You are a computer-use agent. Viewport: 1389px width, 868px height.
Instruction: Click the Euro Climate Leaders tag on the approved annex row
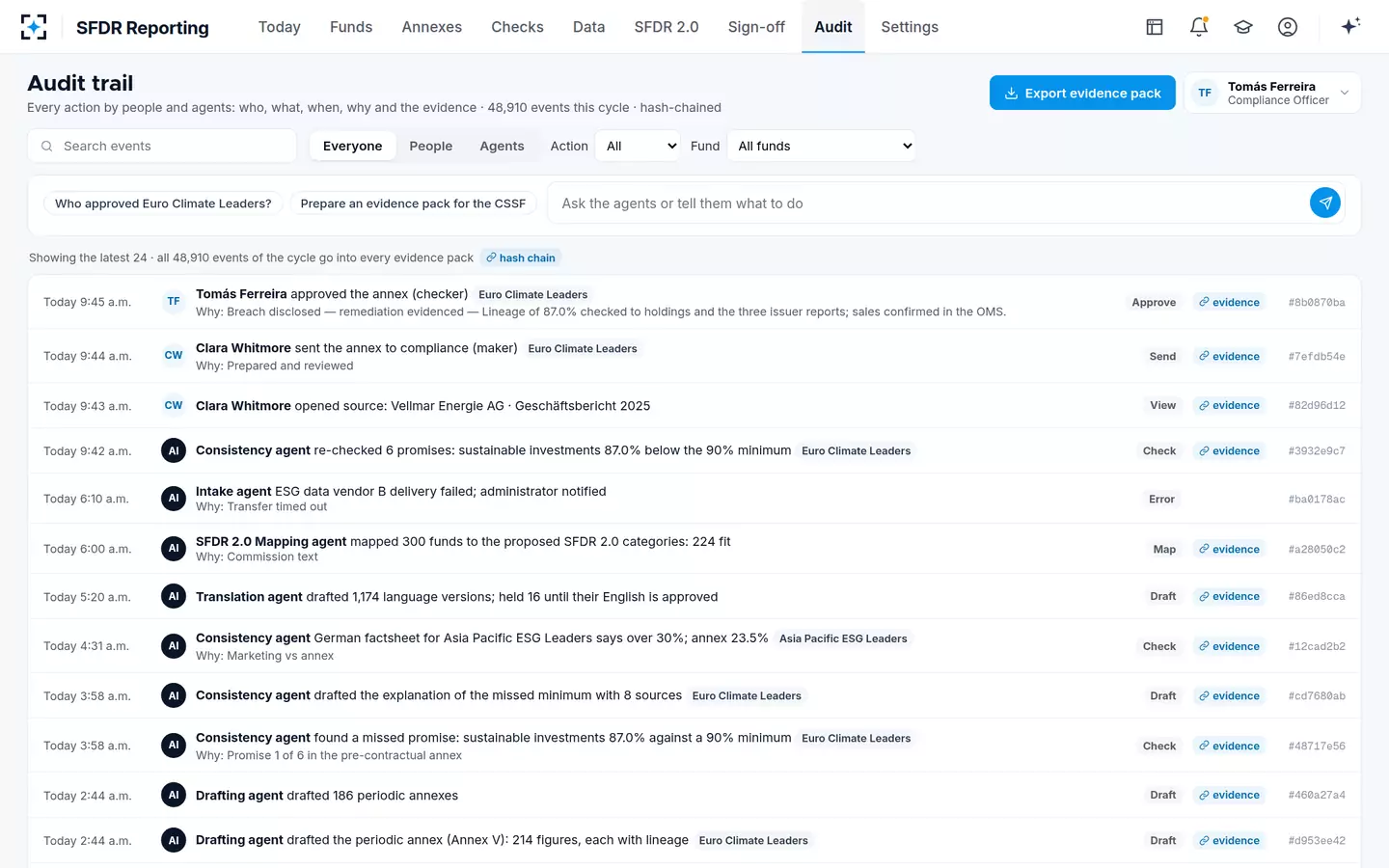pyautogui.click(x=533, y=295)
